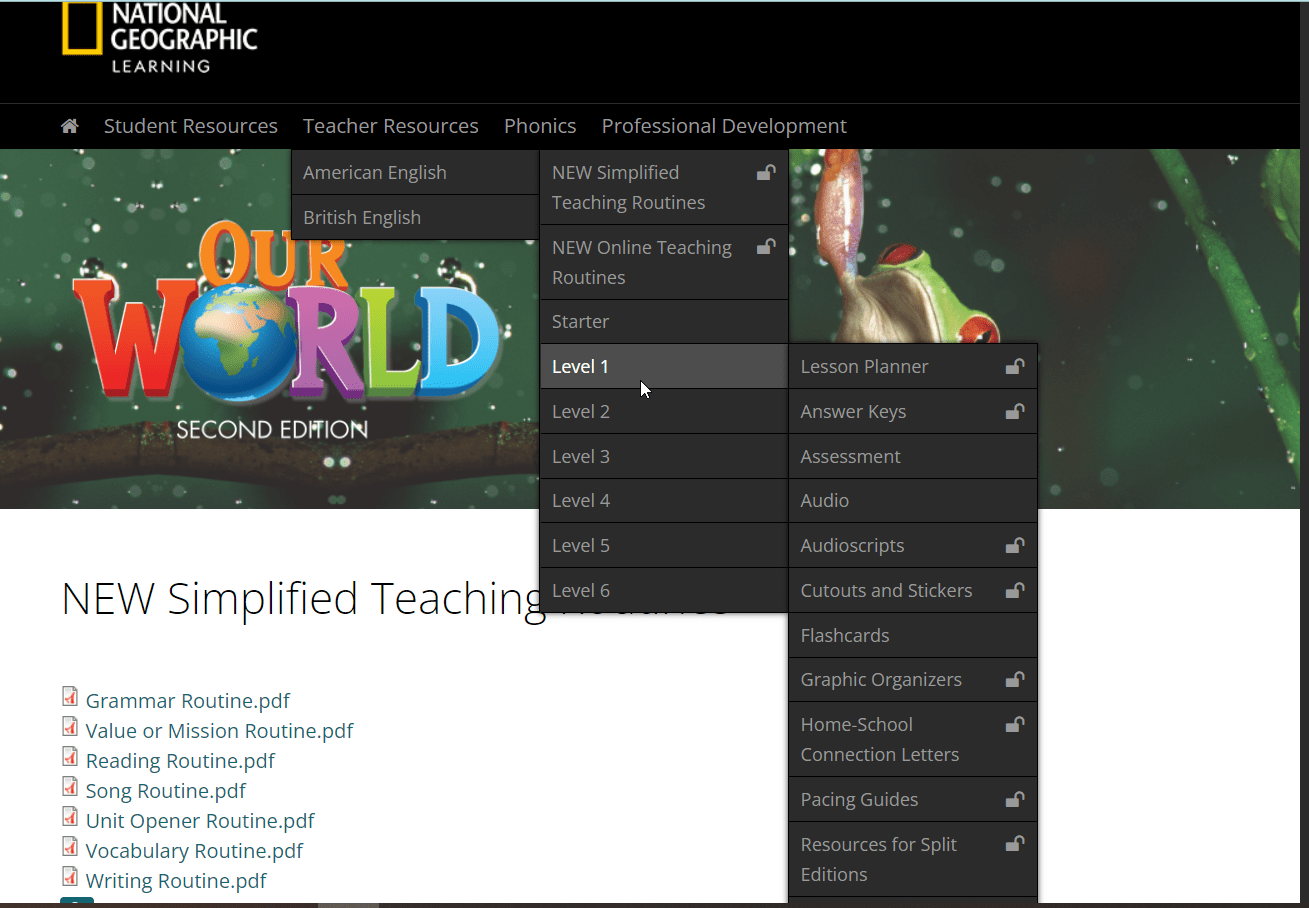Click the lock icon next to Answer Keys
The height and width of the screenshot is (908, 1309).
click(1014, 411)
